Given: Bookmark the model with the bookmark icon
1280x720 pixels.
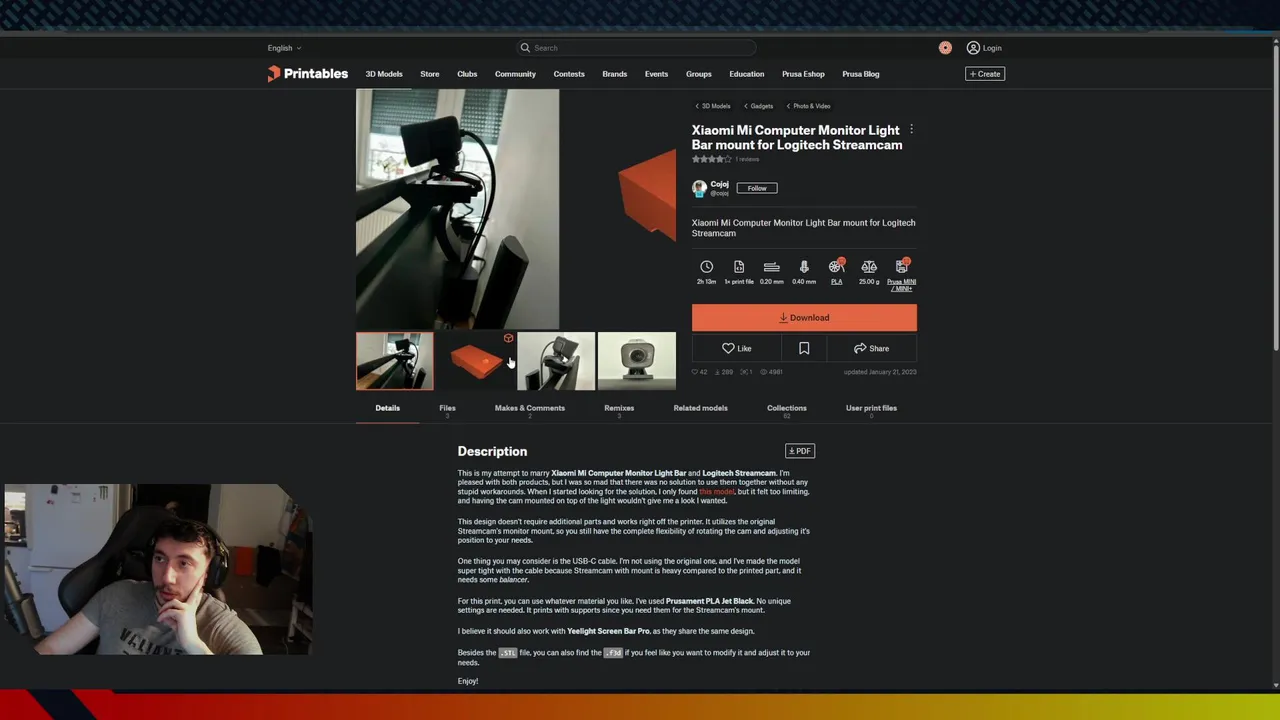Looking at the screenshot, I should coord(804,348).
